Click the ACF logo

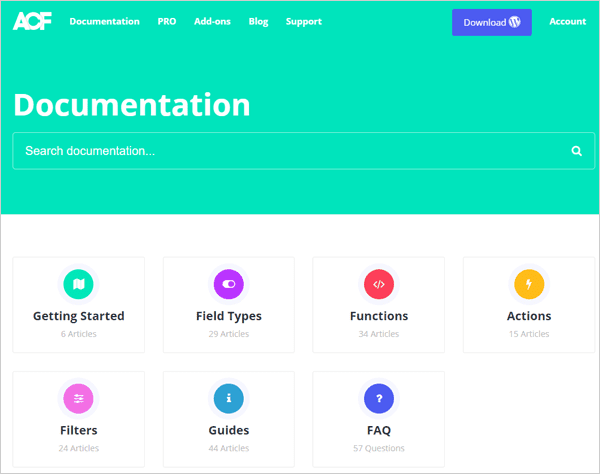click(32, 21)
